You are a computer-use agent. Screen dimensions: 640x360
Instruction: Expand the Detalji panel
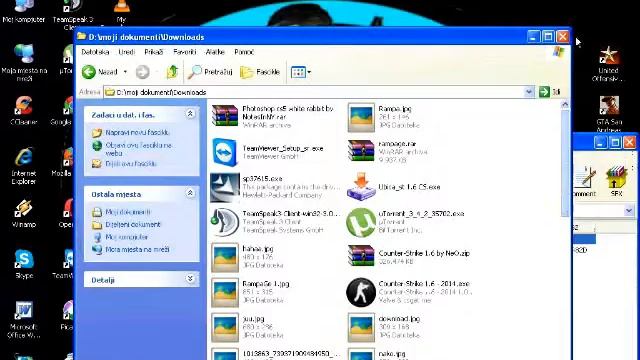[190, 279]
